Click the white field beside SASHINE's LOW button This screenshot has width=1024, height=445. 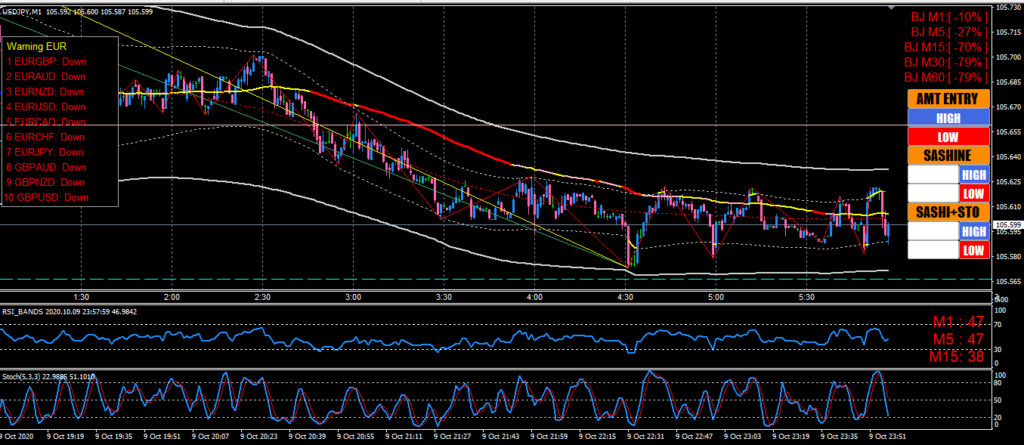pos(931,193)
